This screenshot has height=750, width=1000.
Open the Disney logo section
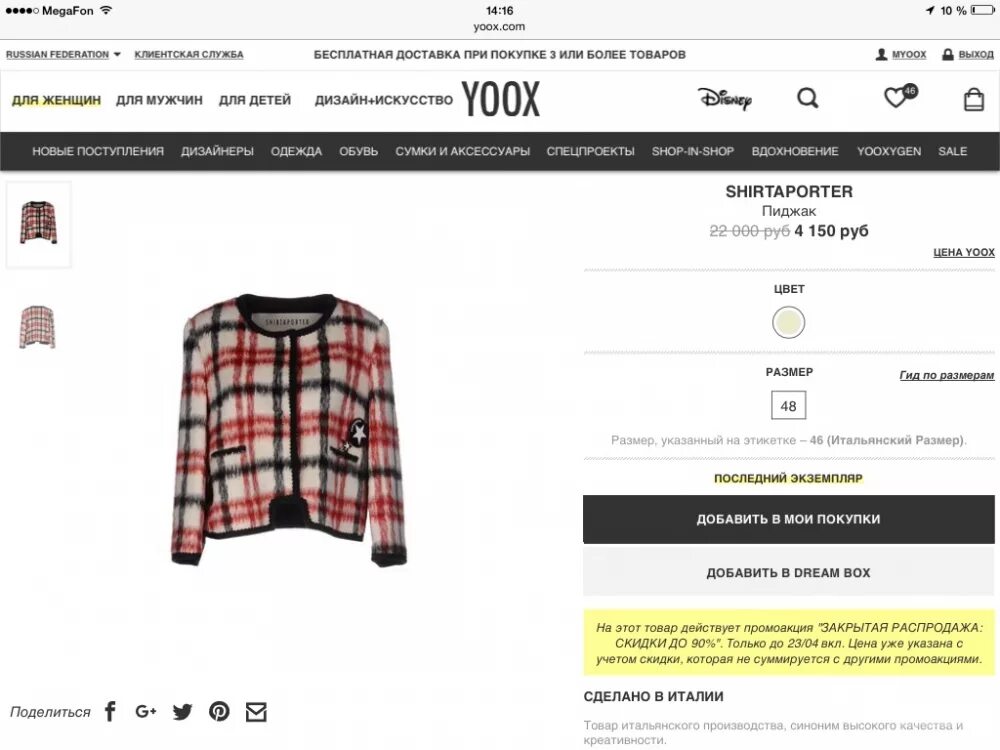point(724,98)
